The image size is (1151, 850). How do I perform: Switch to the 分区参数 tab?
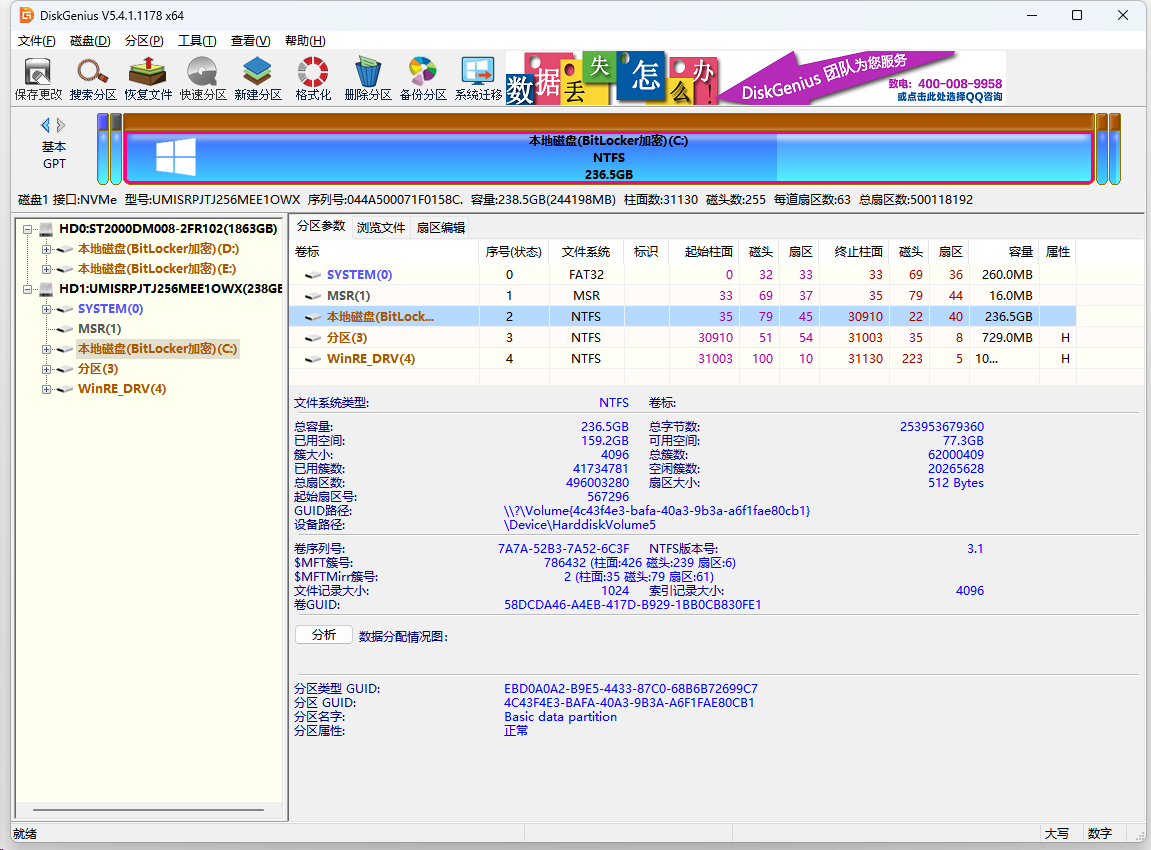click(x=321, y=226)
